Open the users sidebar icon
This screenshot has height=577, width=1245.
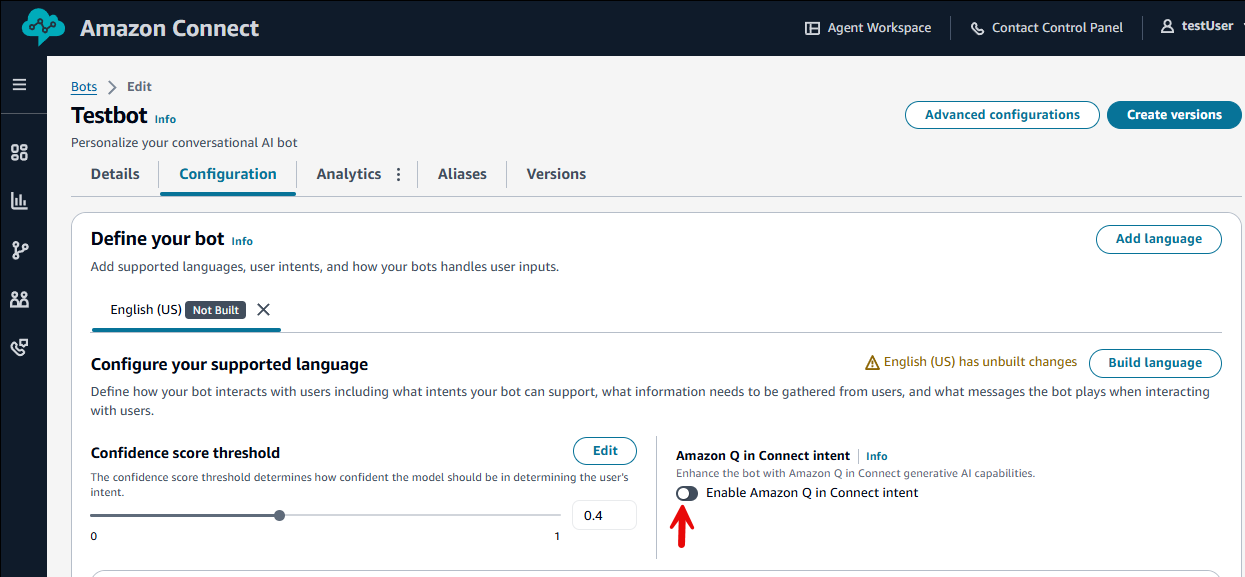tap(19, 299)
